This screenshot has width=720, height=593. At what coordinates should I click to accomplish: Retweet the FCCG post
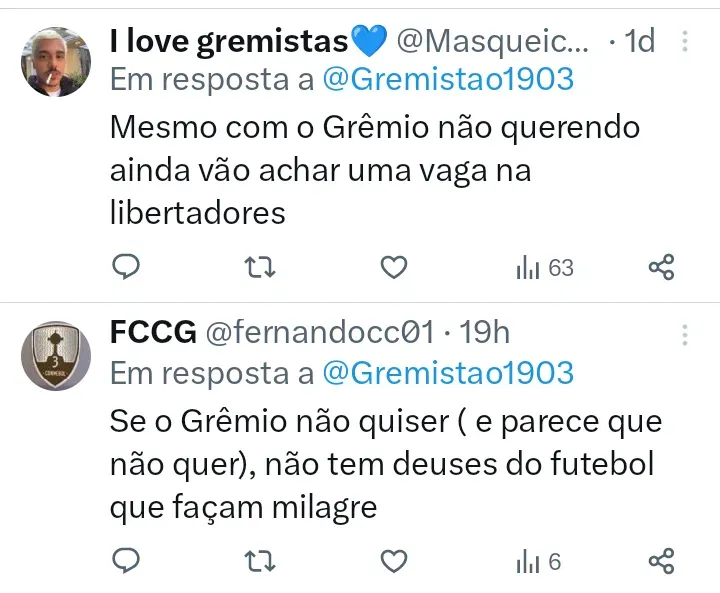pyautogui.click(x=260, y=561)
